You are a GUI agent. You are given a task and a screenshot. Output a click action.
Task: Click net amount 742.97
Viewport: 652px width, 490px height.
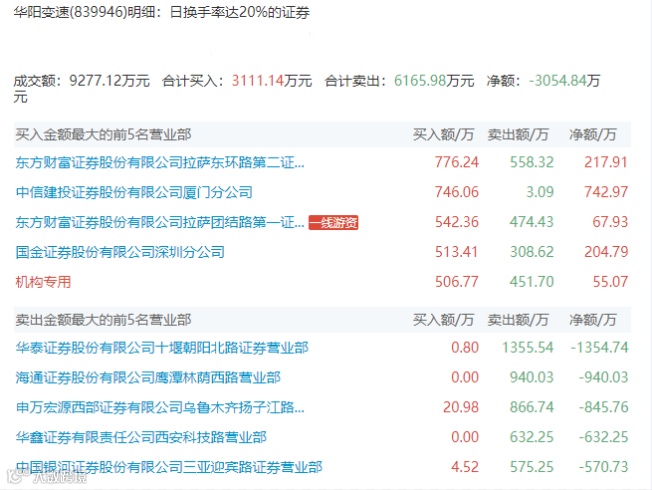click(x=606, y=192)
